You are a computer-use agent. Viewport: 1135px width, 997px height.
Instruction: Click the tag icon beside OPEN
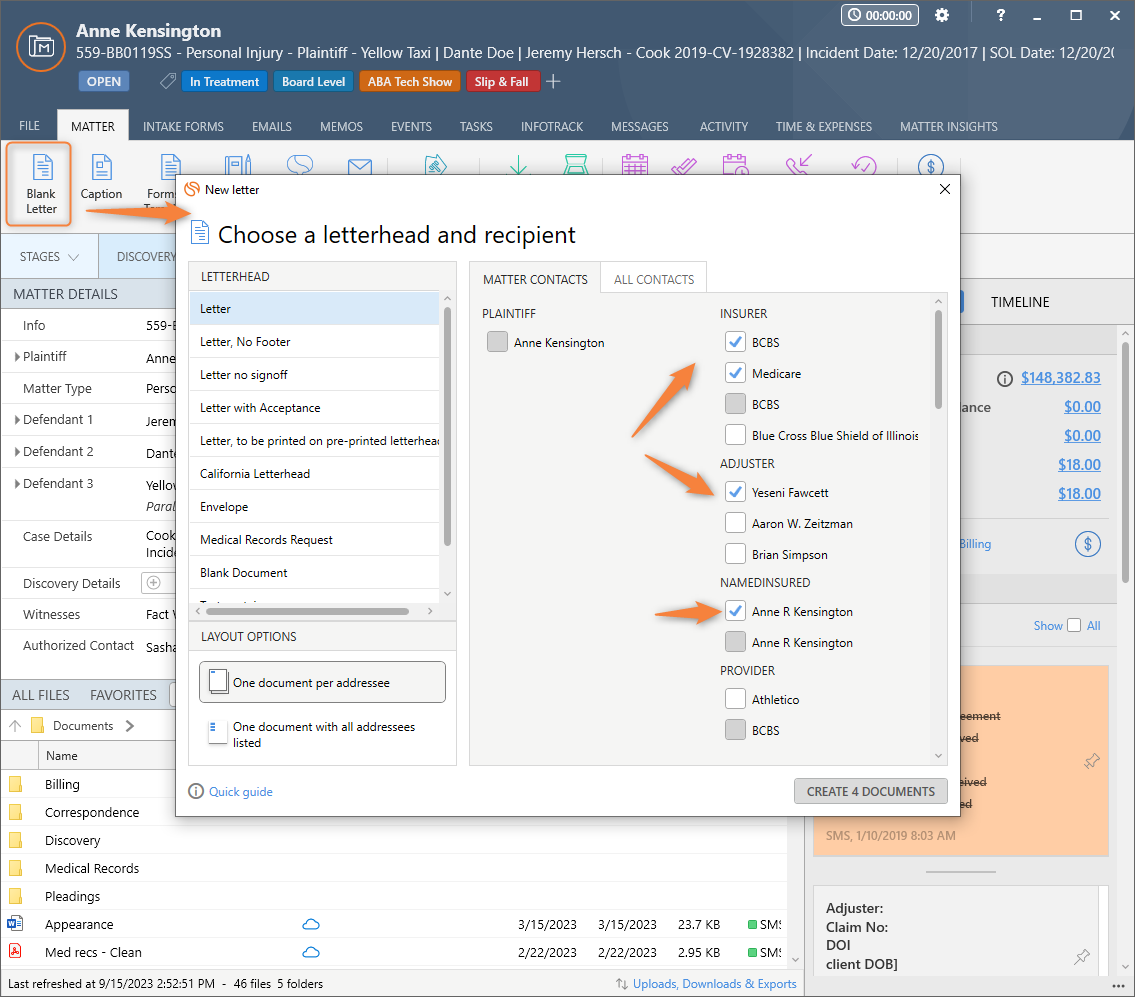pos(167,81)
